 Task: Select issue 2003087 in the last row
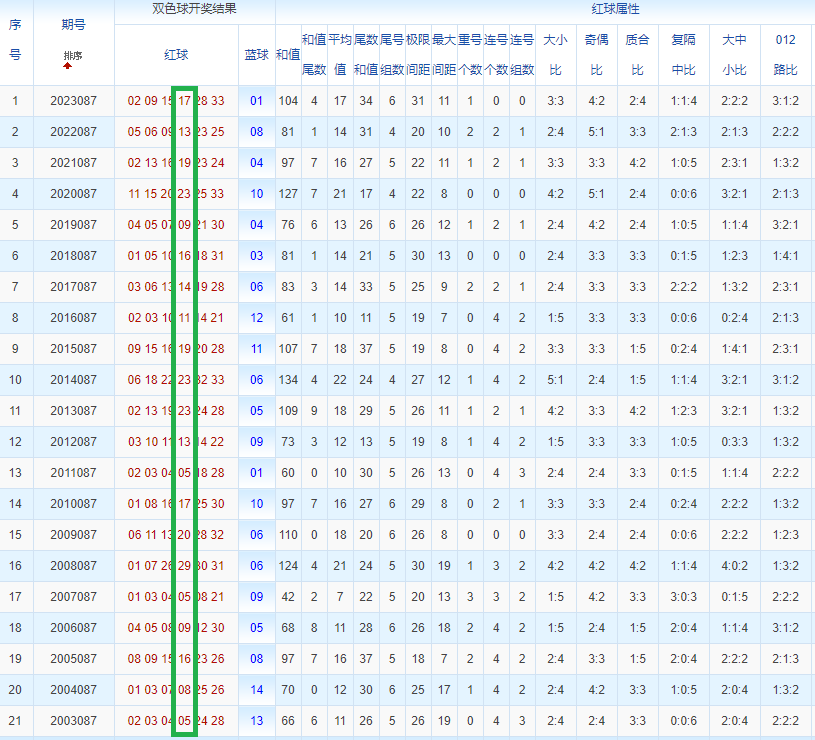(x=73, y=721)
